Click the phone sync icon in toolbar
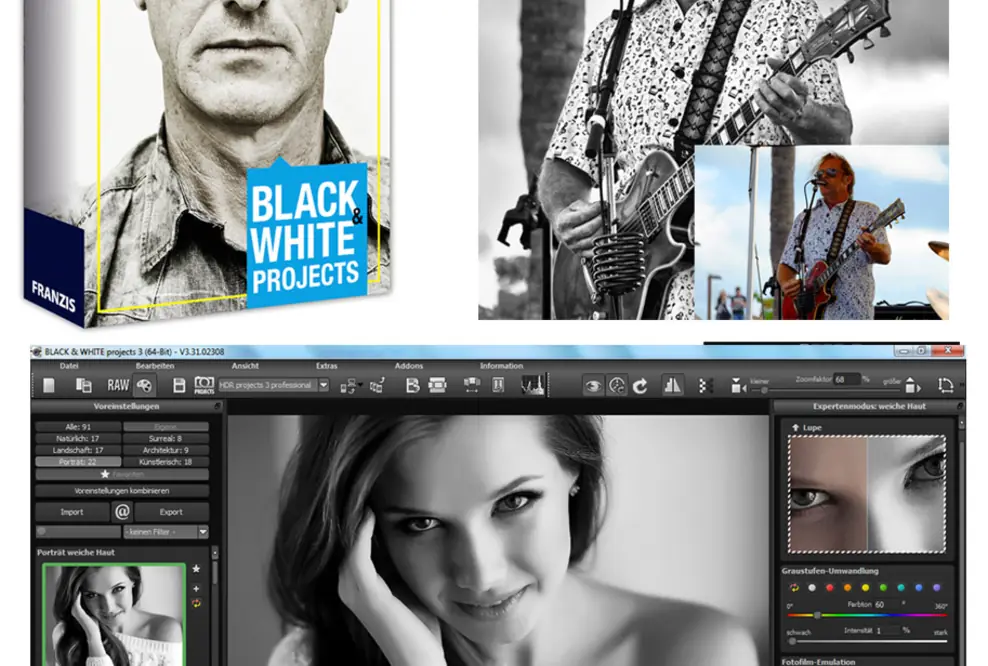Image resolution: width=988 pixels, height=666 pixels. pyautogui.click(x=377, y=386)
